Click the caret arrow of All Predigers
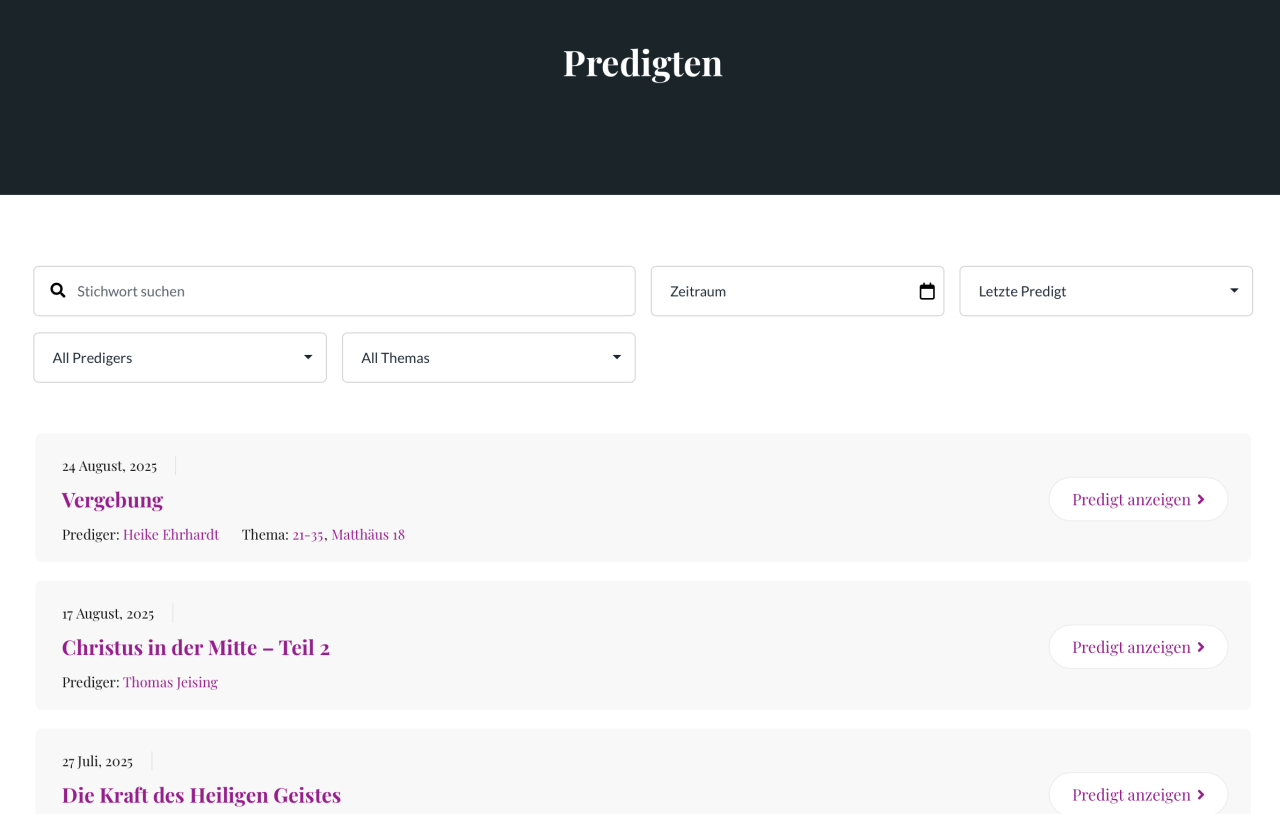1280x814 pixels. pos(308,357)
